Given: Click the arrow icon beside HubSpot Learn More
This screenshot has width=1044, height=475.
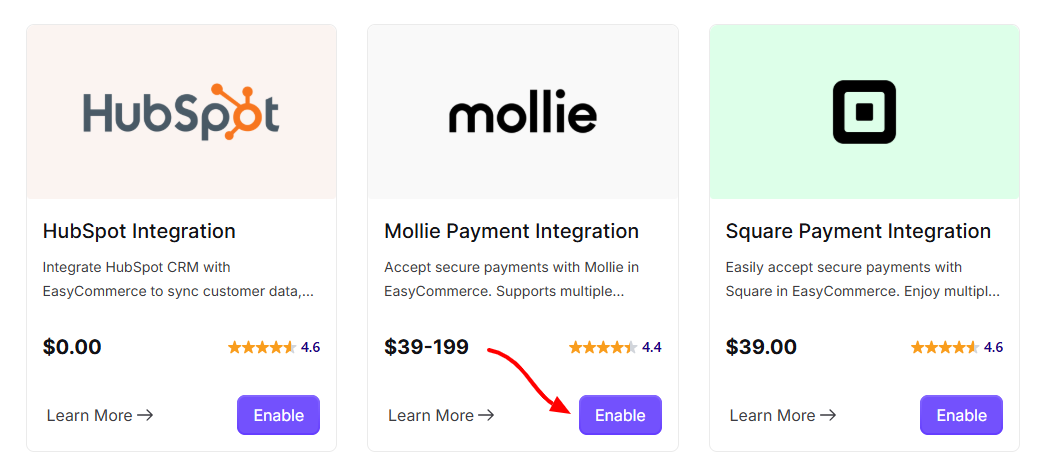Looking at the screenshot, I should point(145,416).
